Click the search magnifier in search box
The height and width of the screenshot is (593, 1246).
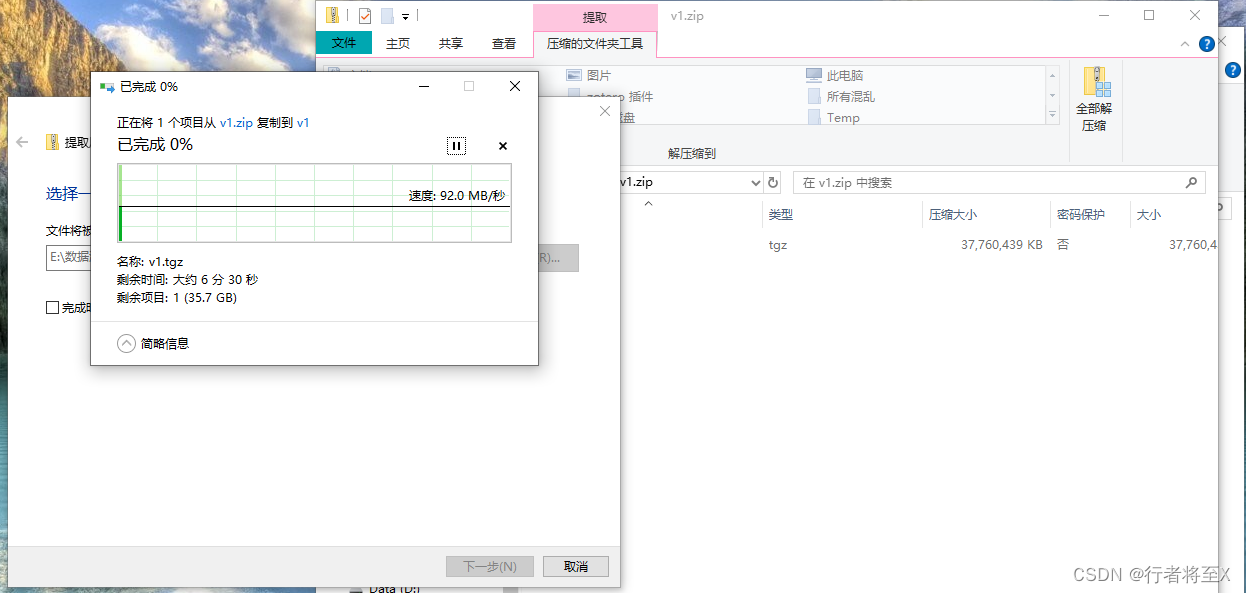coord(1190,182)
